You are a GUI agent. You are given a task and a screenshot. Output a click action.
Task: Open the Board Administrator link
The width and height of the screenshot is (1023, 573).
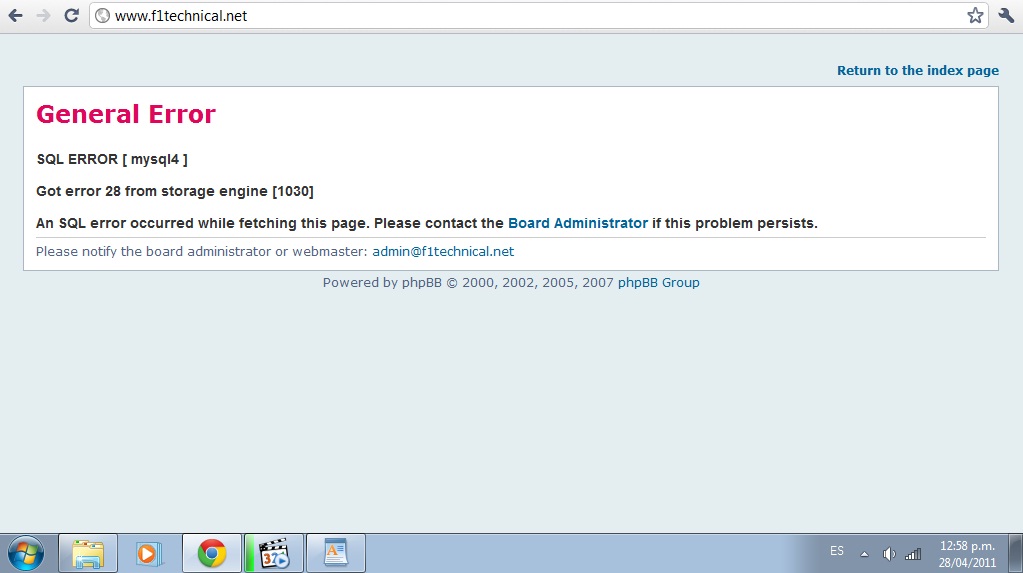577,223
